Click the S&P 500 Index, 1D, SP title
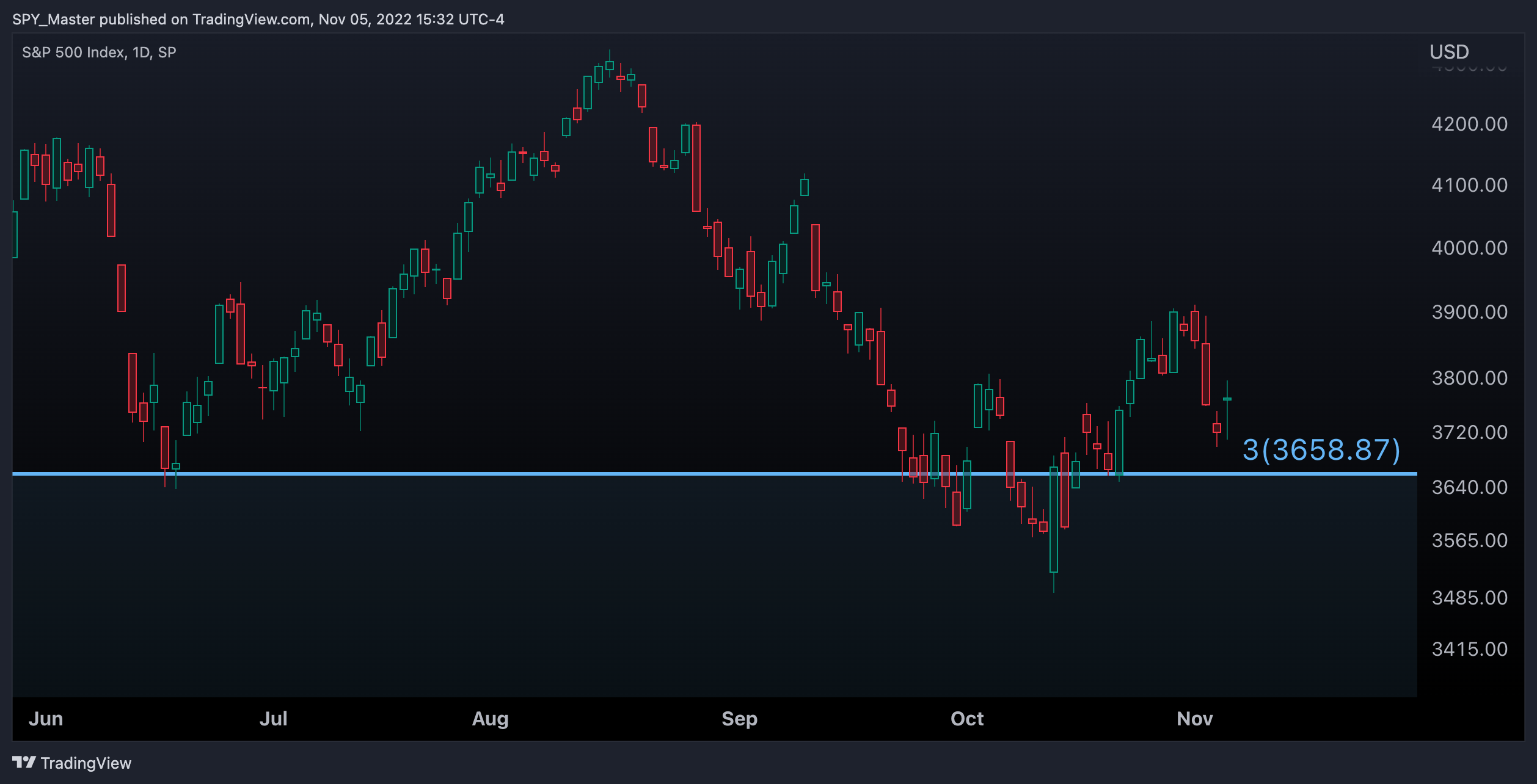The height and width of the screenshot is (784, 1537). (99, 53)
